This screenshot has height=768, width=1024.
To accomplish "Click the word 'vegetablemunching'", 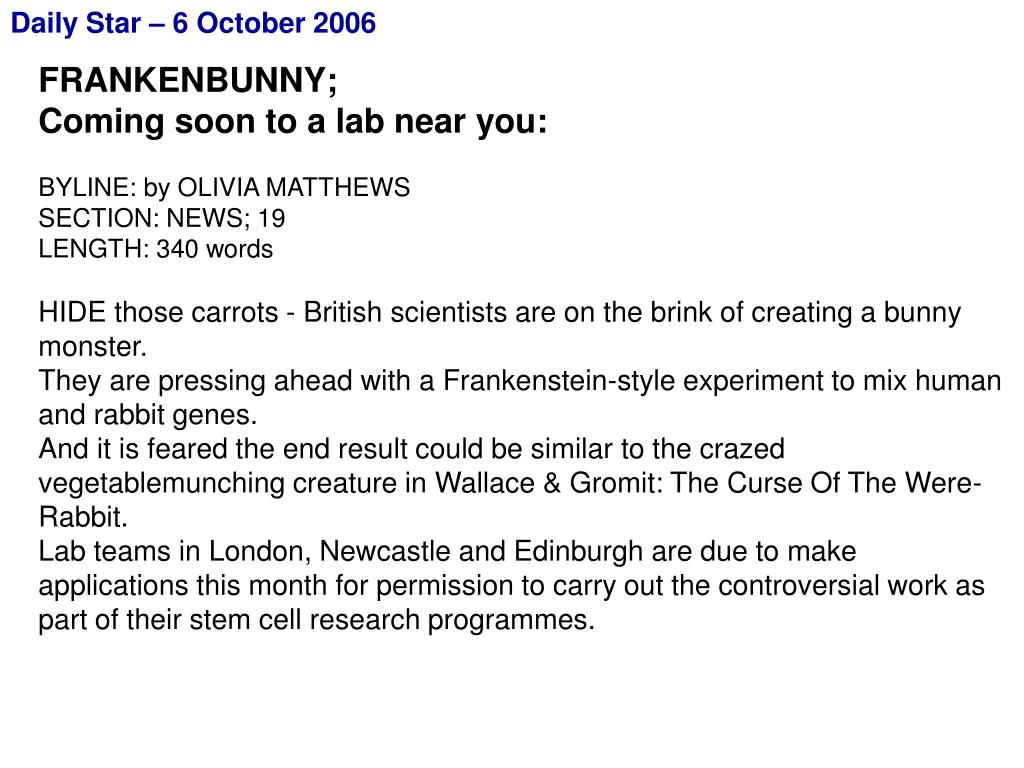I will pos(161,484).
